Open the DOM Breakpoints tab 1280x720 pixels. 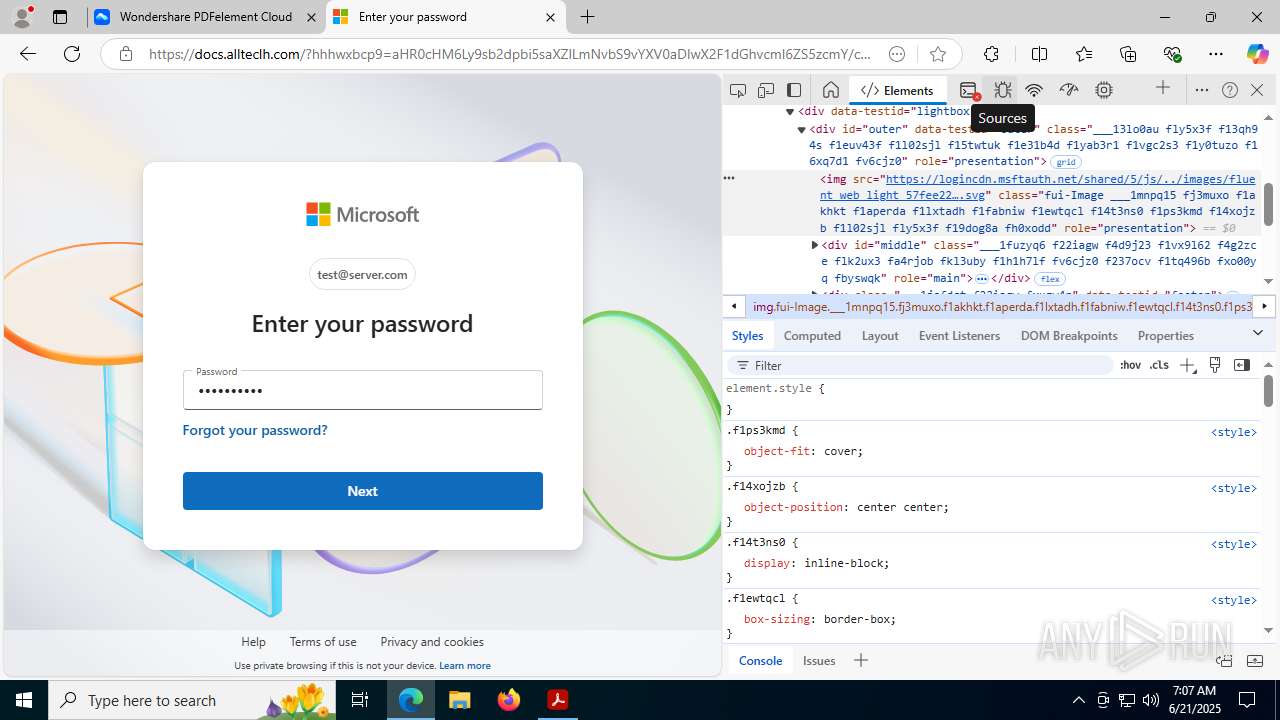(1069, 336)
